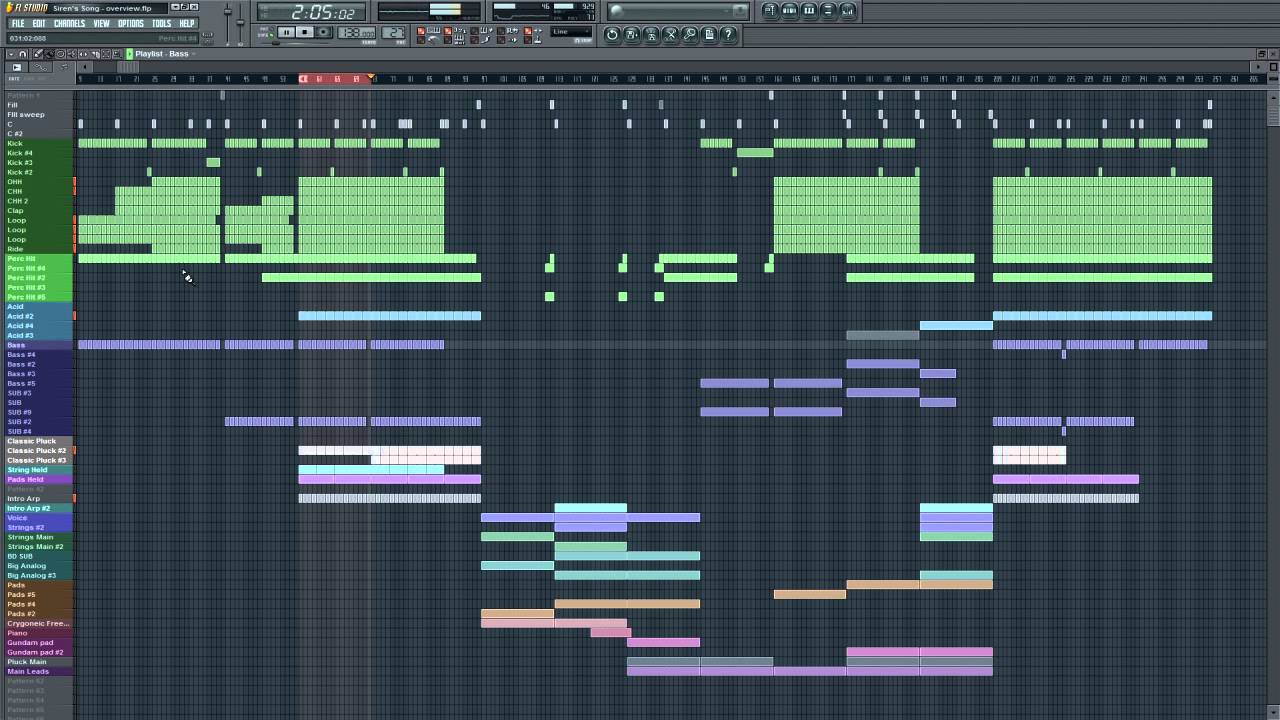The image size is (1280, 720).
Task: Open the playlist options menu arrow
Action: [11, 54]
